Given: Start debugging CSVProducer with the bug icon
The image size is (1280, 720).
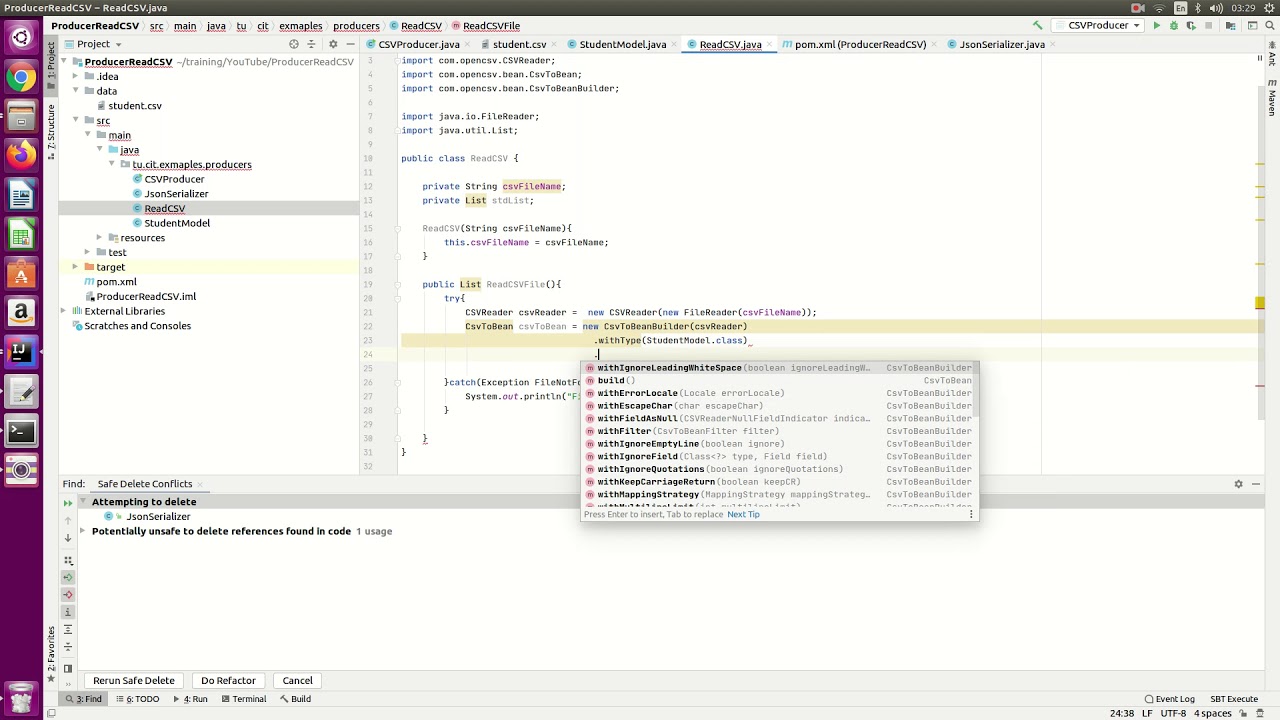Looking at the screenshot, I should coord(1174,26).
